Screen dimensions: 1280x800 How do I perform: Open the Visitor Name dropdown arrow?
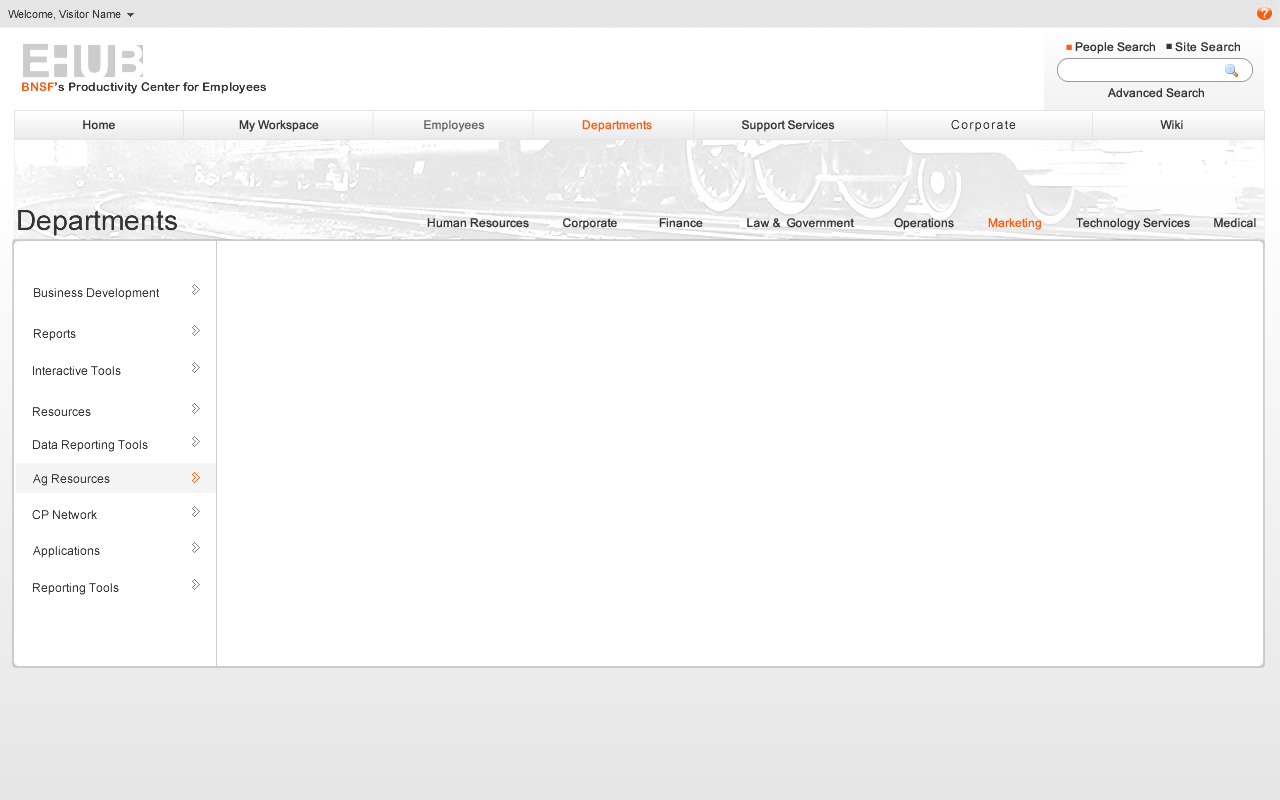[130, 15]
